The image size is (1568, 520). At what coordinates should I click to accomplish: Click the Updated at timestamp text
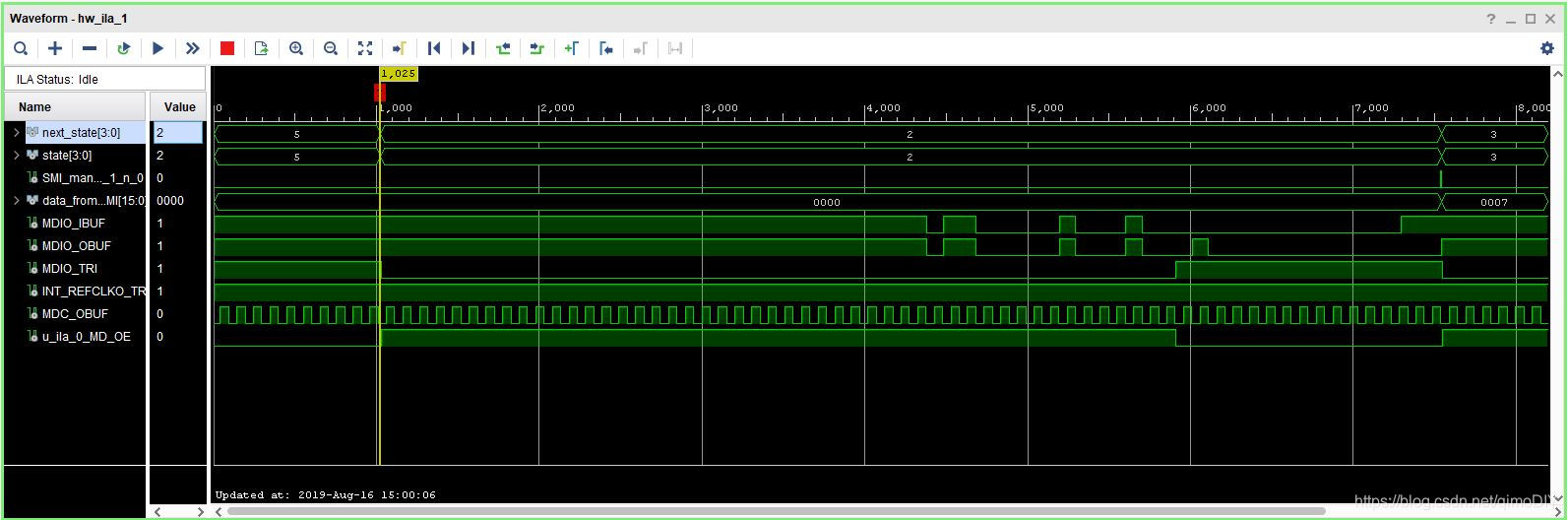pos(326,494)
